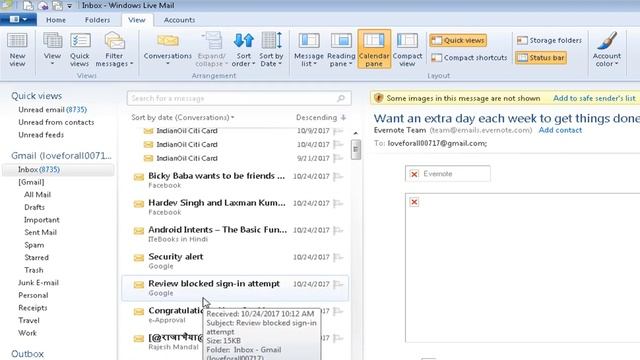Click the blocked Evernote image placeholder
The width and height of the screenshot is (640, 360).
pyautogui.click(x=448, y=174)
